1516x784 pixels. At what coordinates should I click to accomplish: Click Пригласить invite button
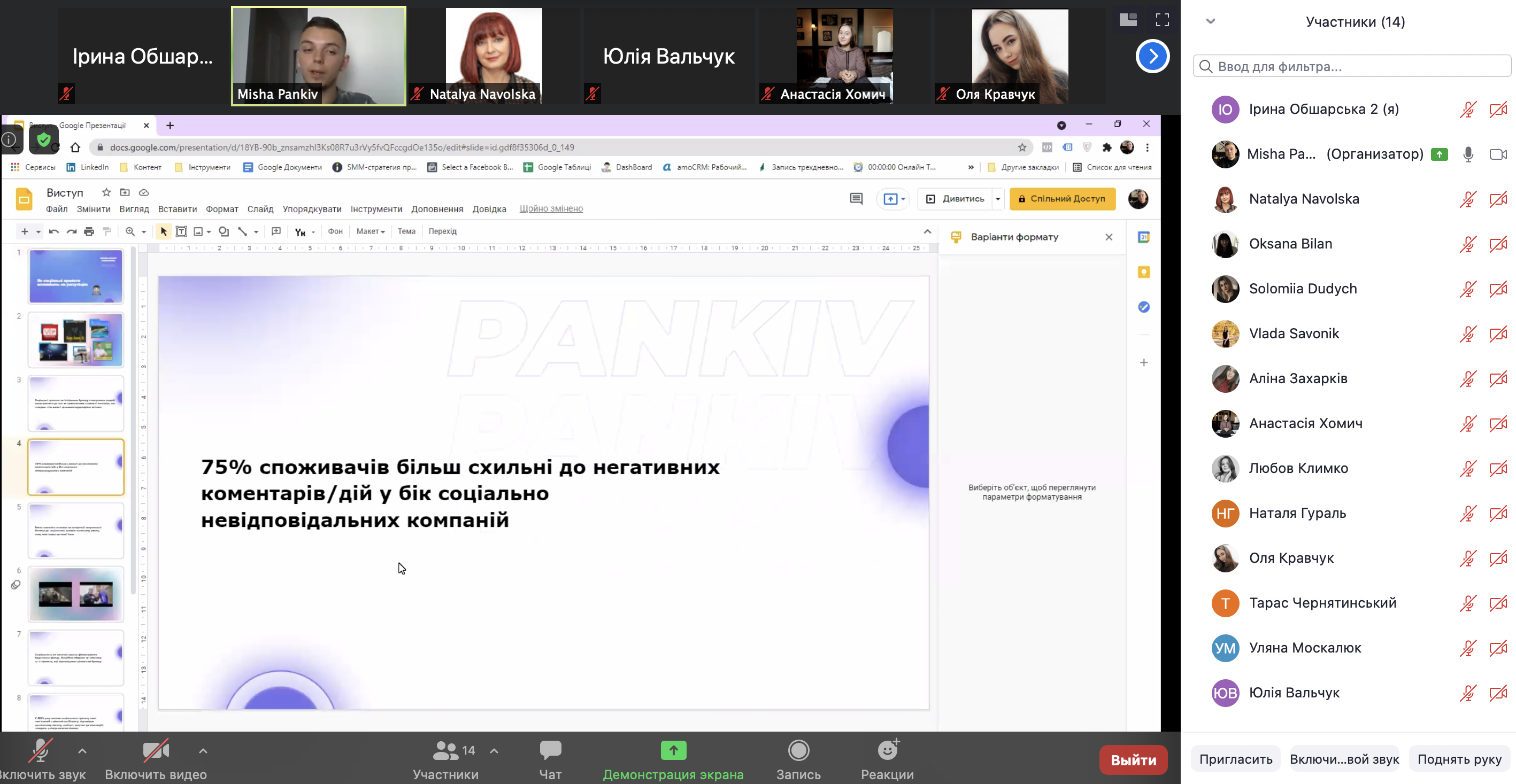point(1235,760)
